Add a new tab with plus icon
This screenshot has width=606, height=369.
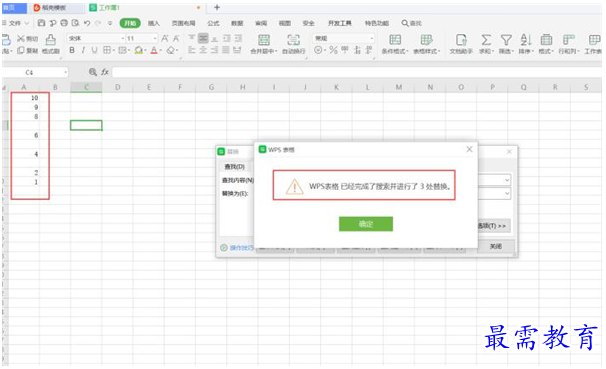point(217,7)
